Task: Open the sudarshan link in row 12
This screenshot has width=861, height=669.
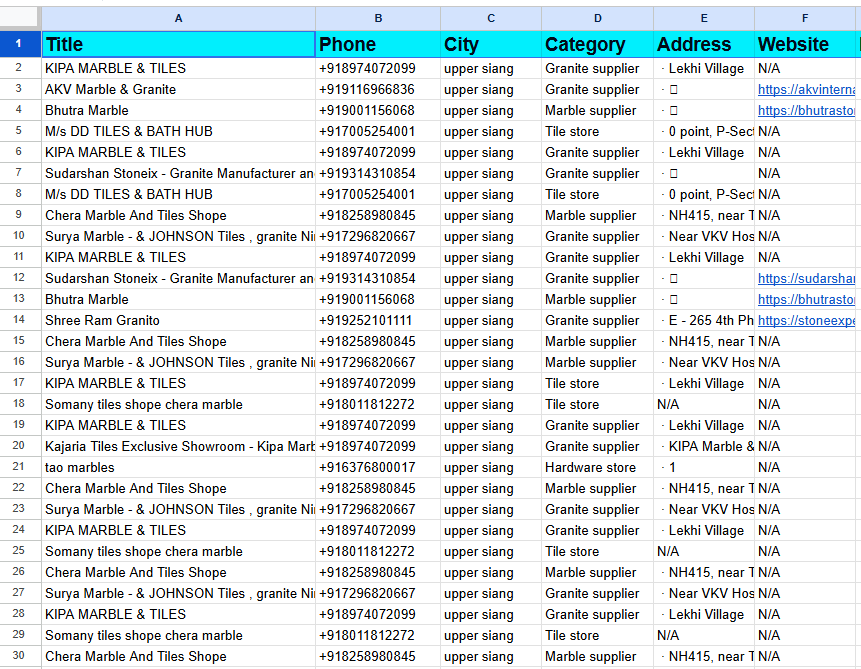Action: pyautogui.click(x=806, y=278)
